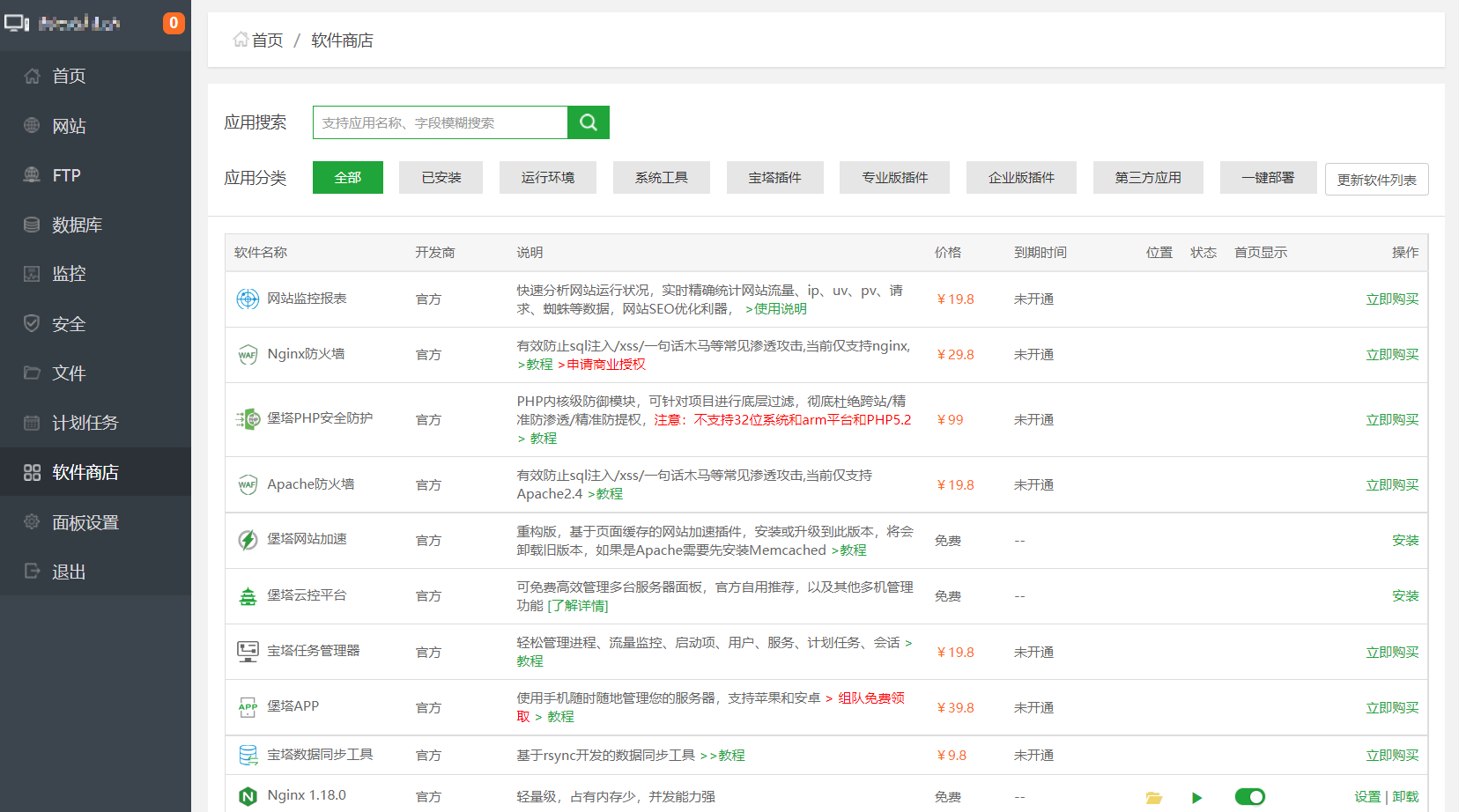Click 立即购买 for Nginx防火墙
Image resolution: width=1459 pixels, height=812 pixels.
(x=1392, y=355)
